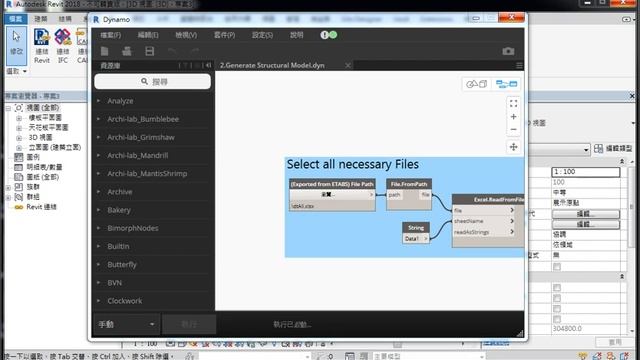Image resolution: width=640 pixels, height=360 pixels.
Task: Open the Select dropdown under Modify
Action: coord(16,71)
